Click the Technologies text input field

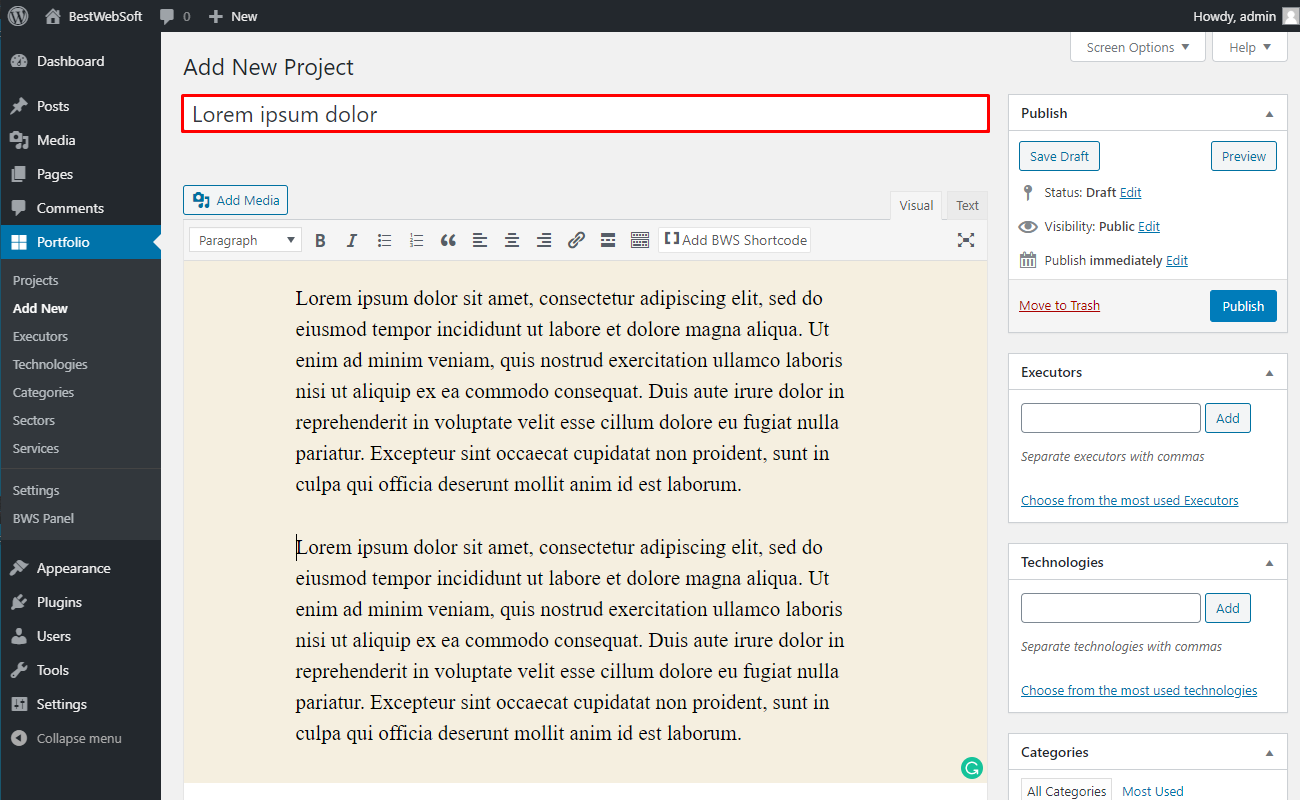[x=1110, y=608]
